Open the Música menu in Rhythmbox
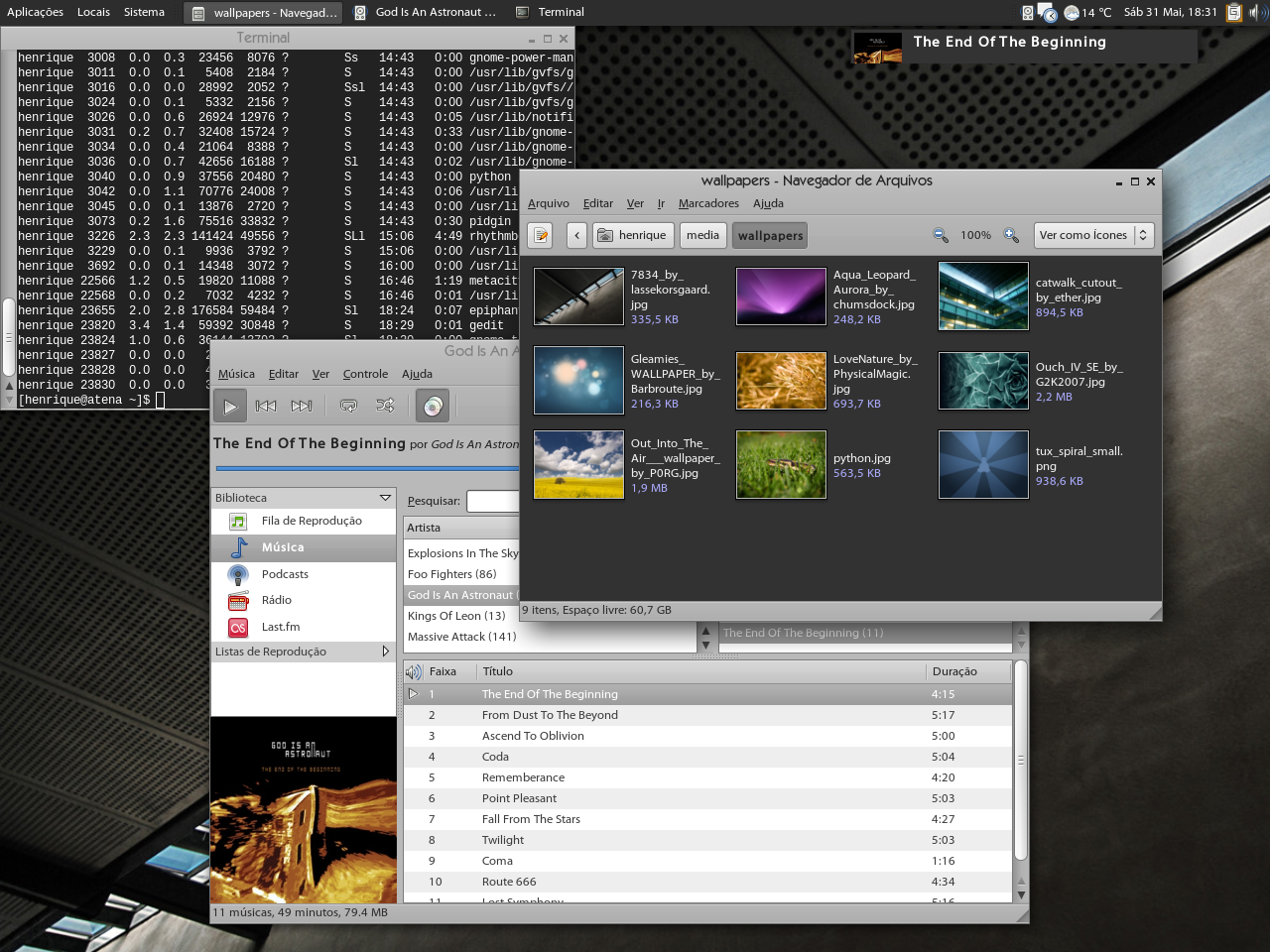 click(x=236, y=374)
